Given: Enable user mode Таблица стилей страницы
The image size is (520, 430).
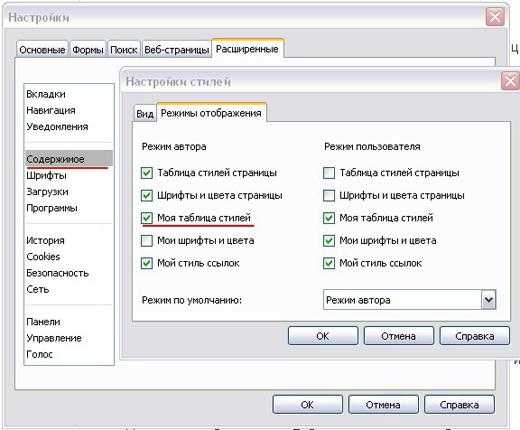Looking at the screenshot, I should (329, 173).
